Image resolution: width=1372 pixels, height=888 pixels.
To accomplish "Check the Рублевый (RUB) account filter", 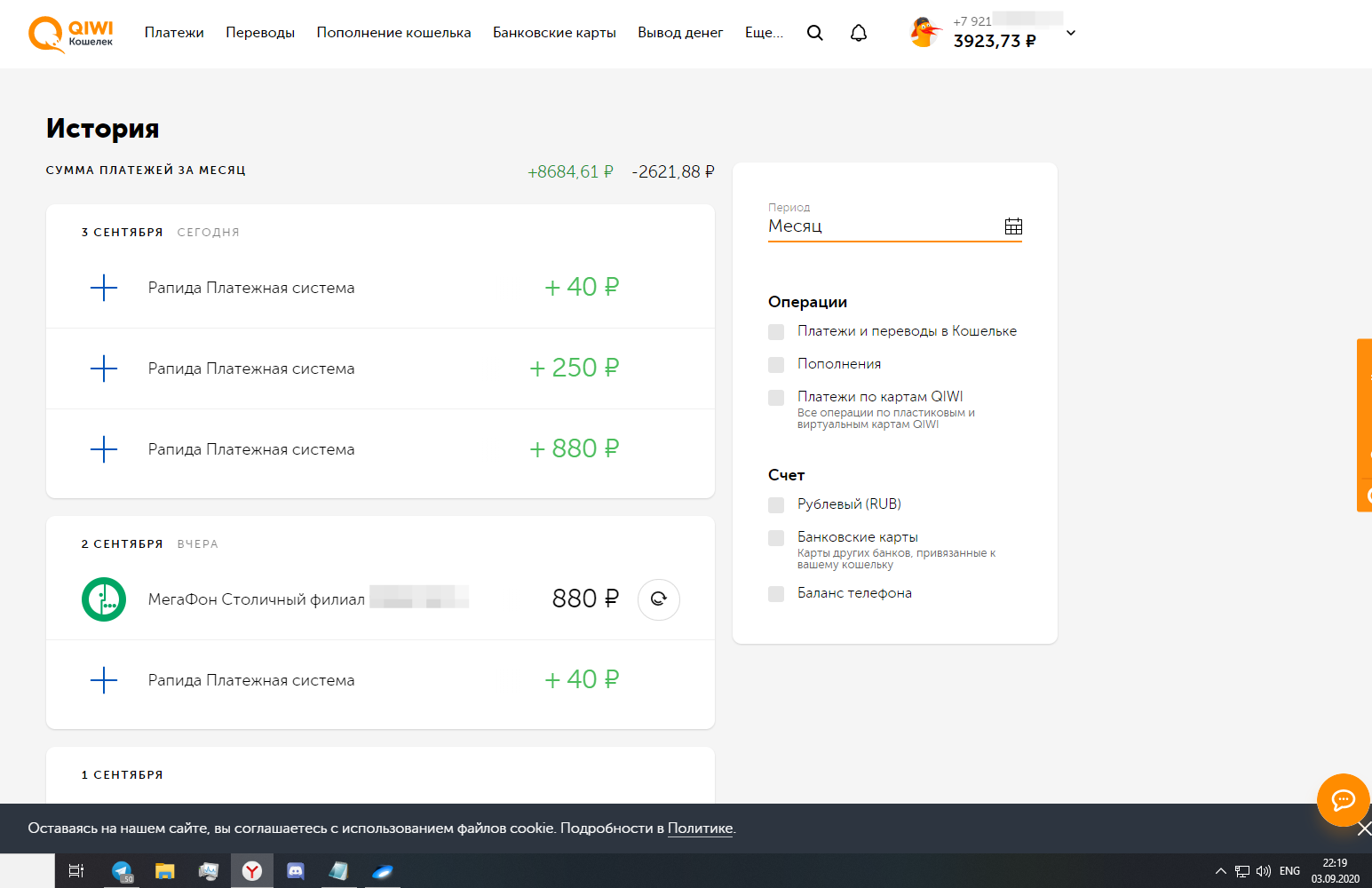I will tap(776, 504).
